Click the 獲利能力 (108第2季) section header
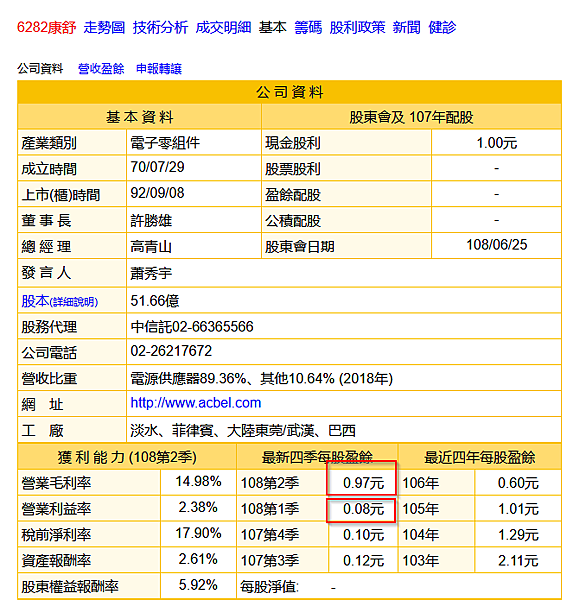The width and height of the screenshot is (586, 600). click(x=127, y=457)
